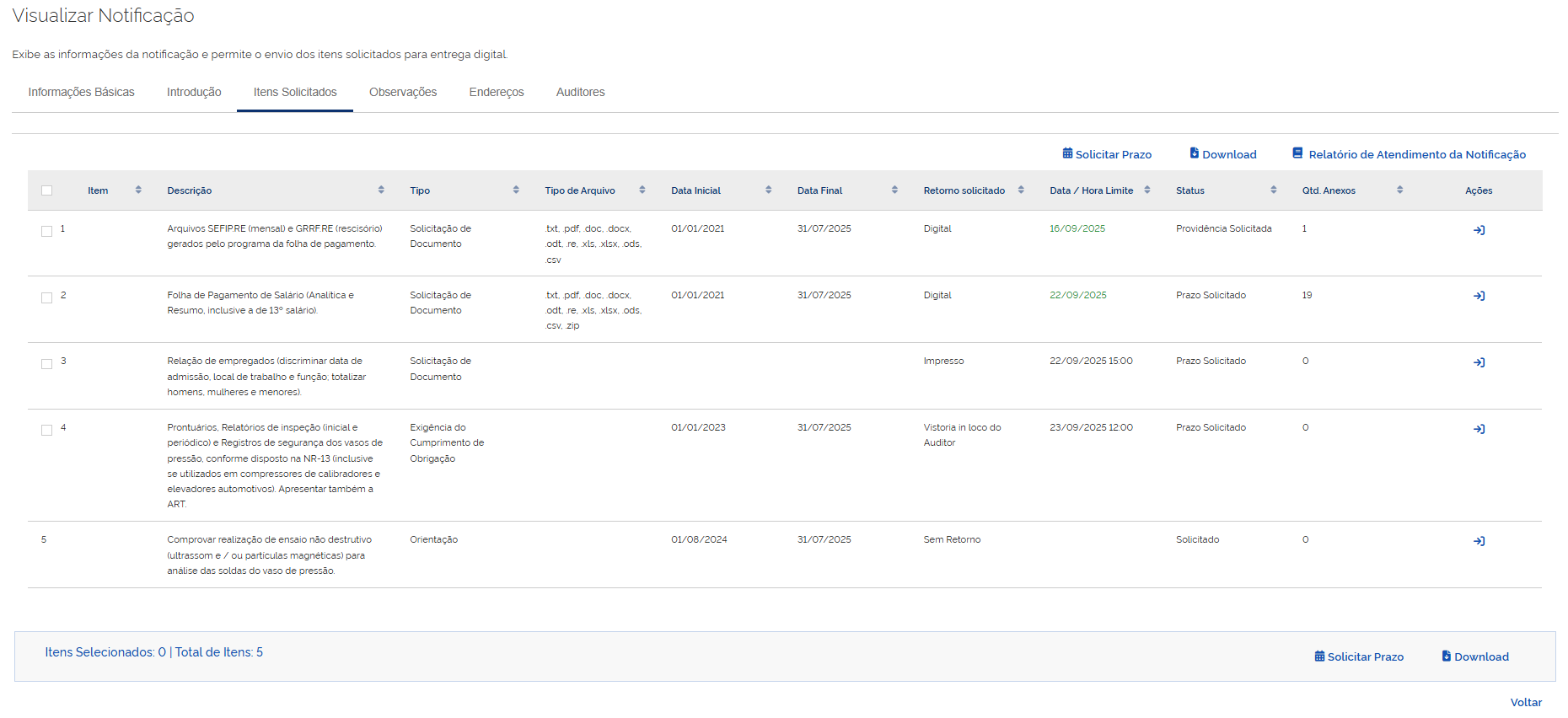Click status Solicitado of item 5
The width and height of the screenshot is (1568, 718).
[x=1197, y=539]
